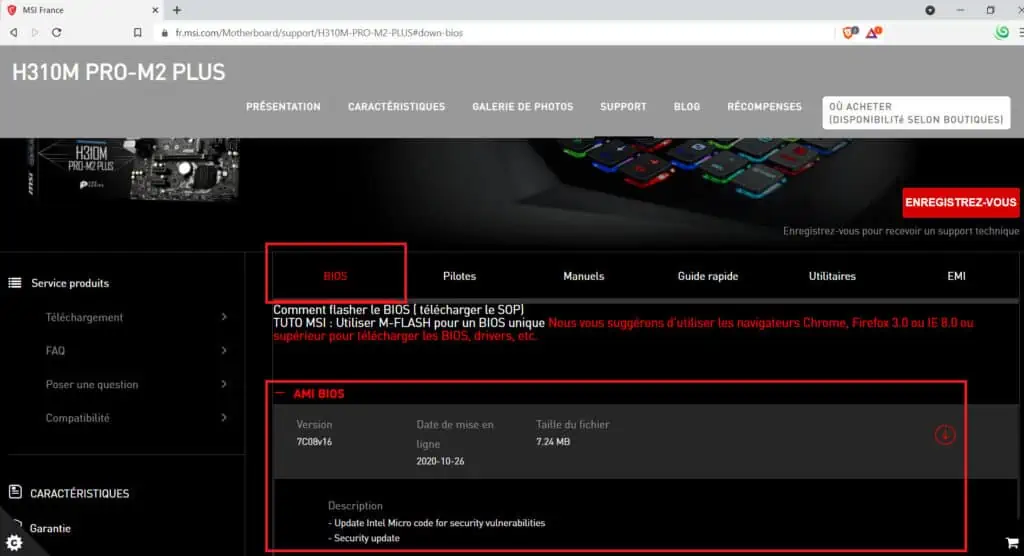Click the profile circle icon in title bar
This screenshot has height=556, width=1024.
click(930, 10)
